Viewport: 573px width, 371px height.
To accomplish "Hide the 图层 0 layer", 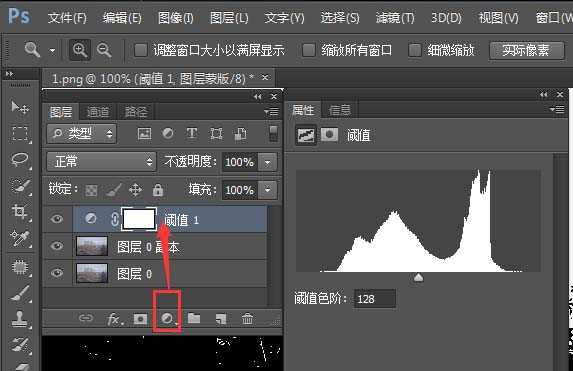I will tap(57, 273).
